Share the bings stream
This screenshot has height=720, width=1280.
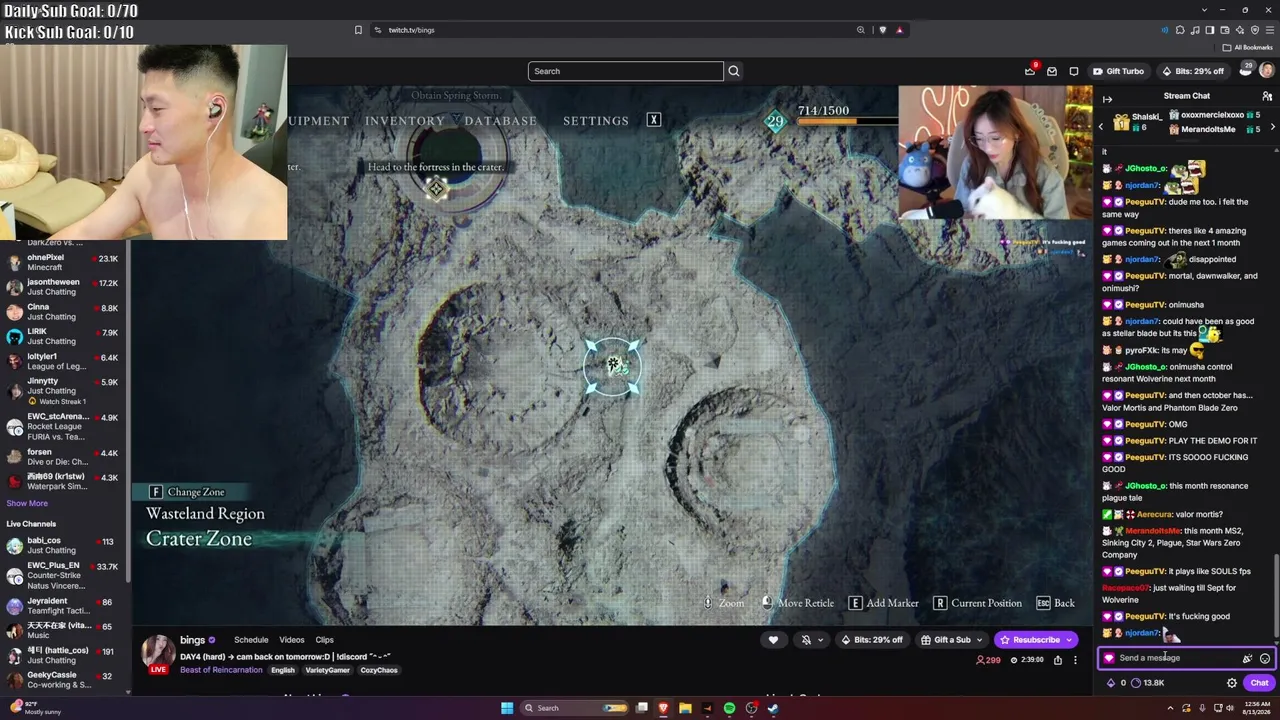pyautogui.click(x=1058, y=660)
